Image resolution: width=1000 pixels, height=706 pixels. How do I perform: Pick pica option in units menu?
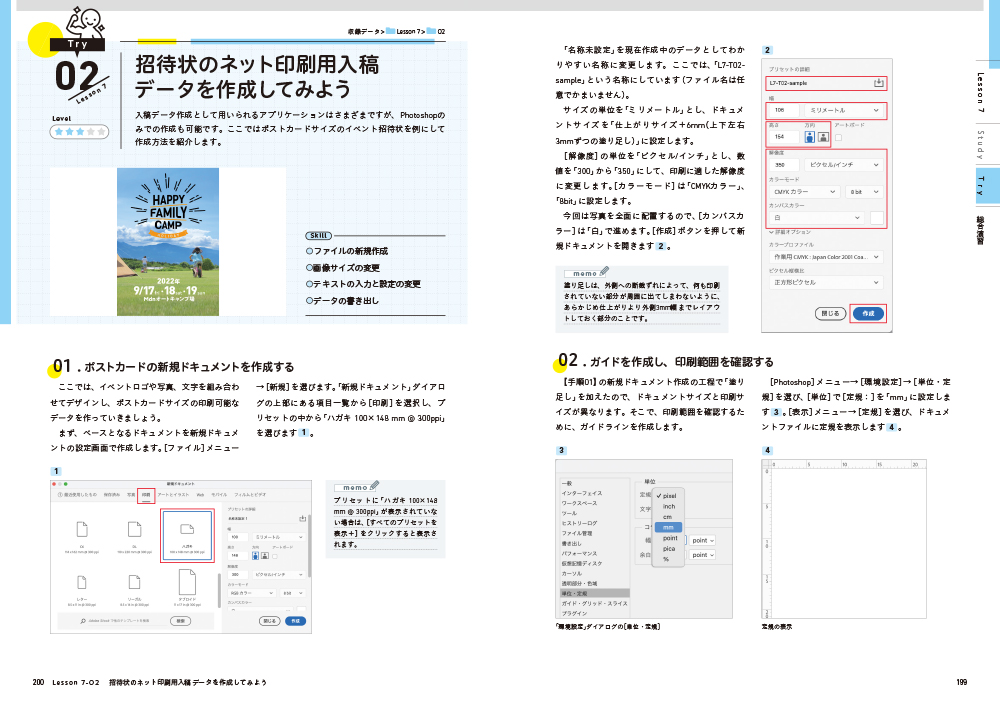[x=668, y=548]
